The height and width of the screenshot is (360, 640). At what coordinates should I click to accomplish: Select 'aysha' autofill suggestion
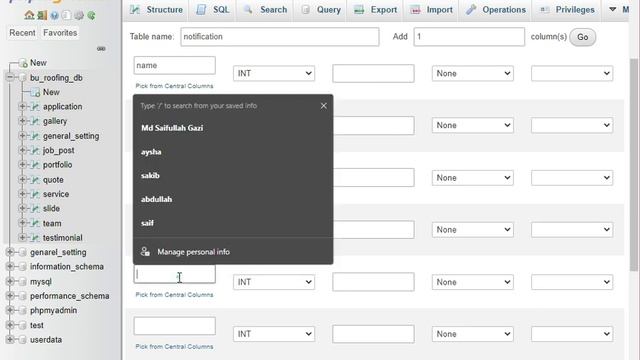pos(233,152)
